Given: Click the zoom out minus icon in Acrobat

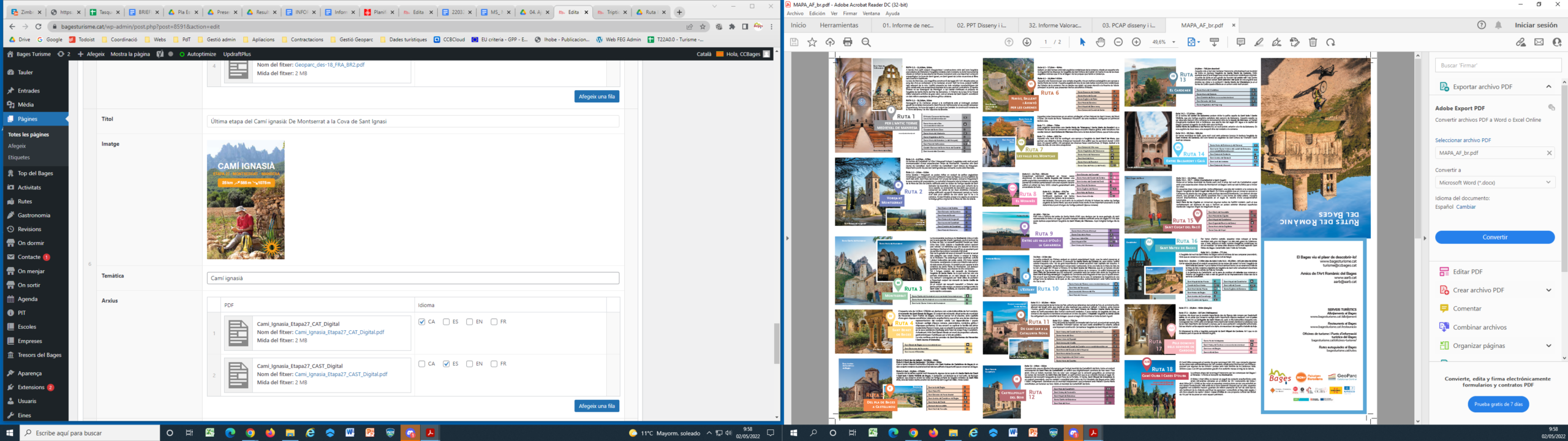Looking at the screenshot, I should [x=1118, y=42].
